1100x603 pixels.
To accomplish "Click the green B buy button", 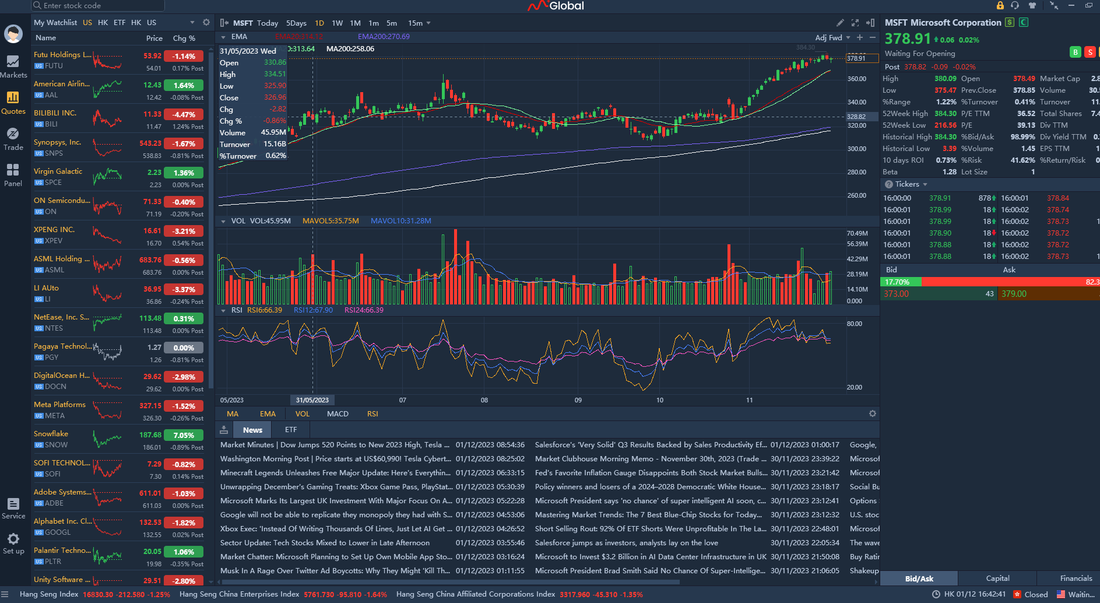I will tap(1075, 52).
